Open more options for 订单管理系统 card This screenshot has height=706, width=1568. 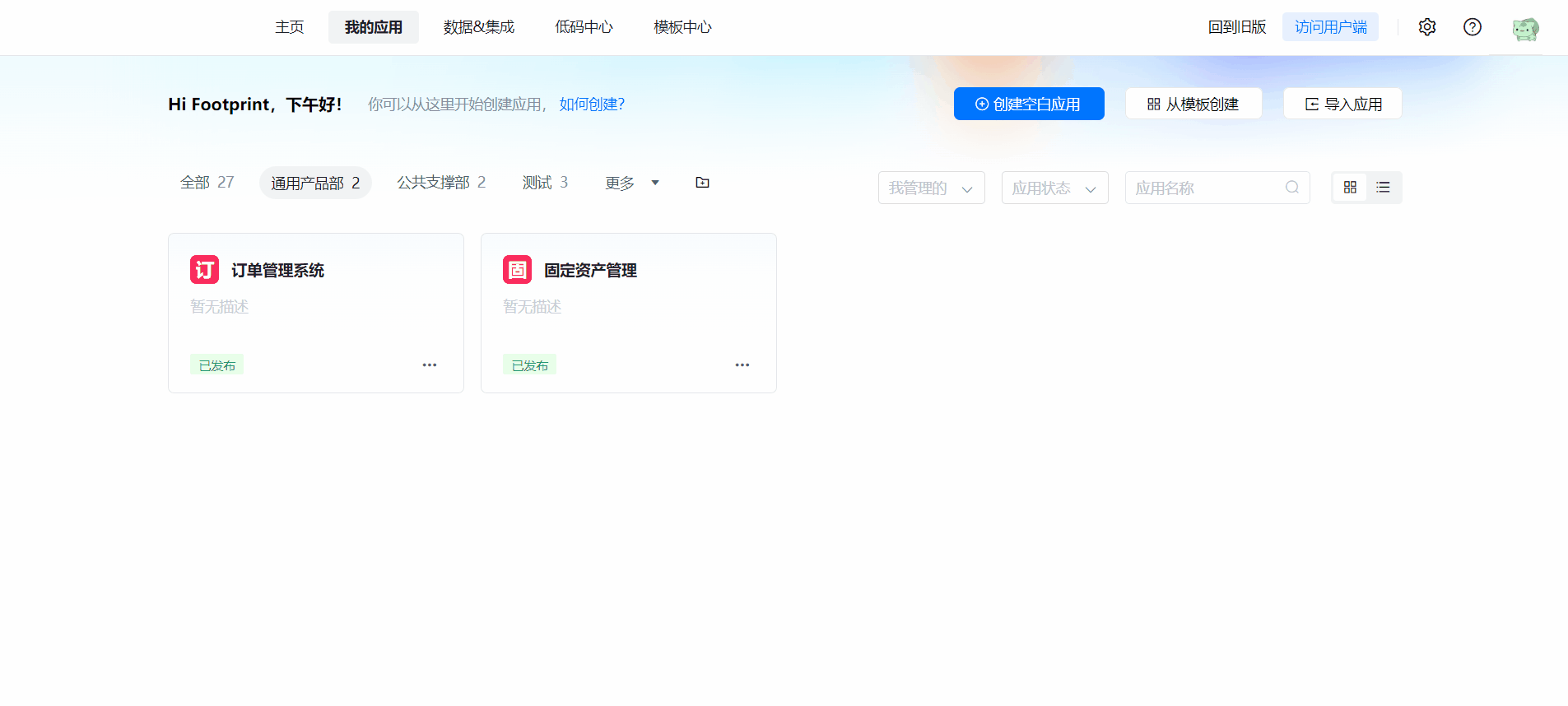coord(430,365)
